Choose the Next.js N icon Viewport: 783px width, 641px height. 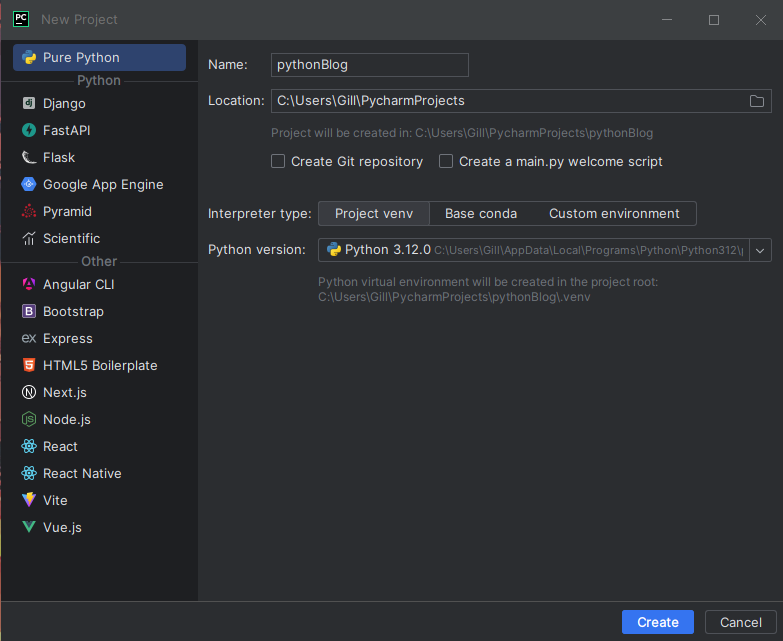[x=29, y=392]
